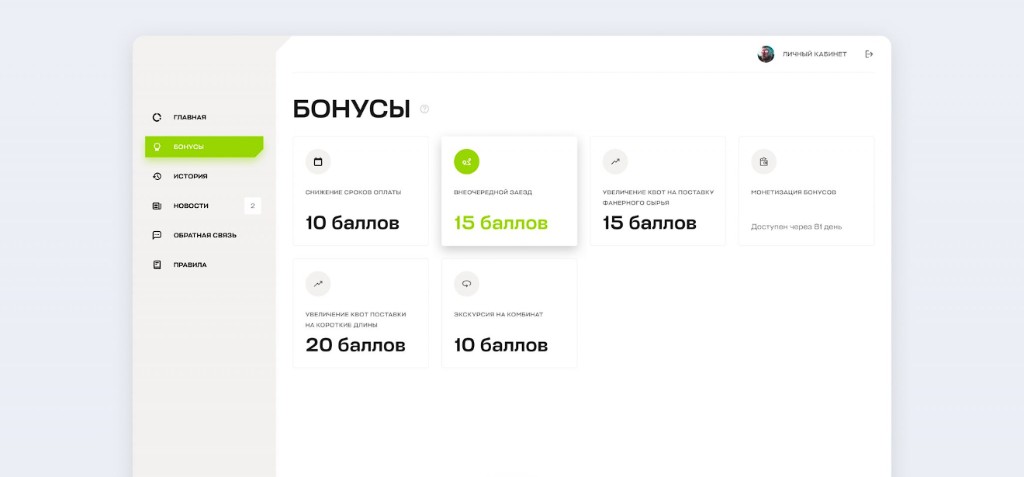Screen dimensions: 1024x477
Task: Click the chart icon on фанерного сырья card
Action: point(615,162)
